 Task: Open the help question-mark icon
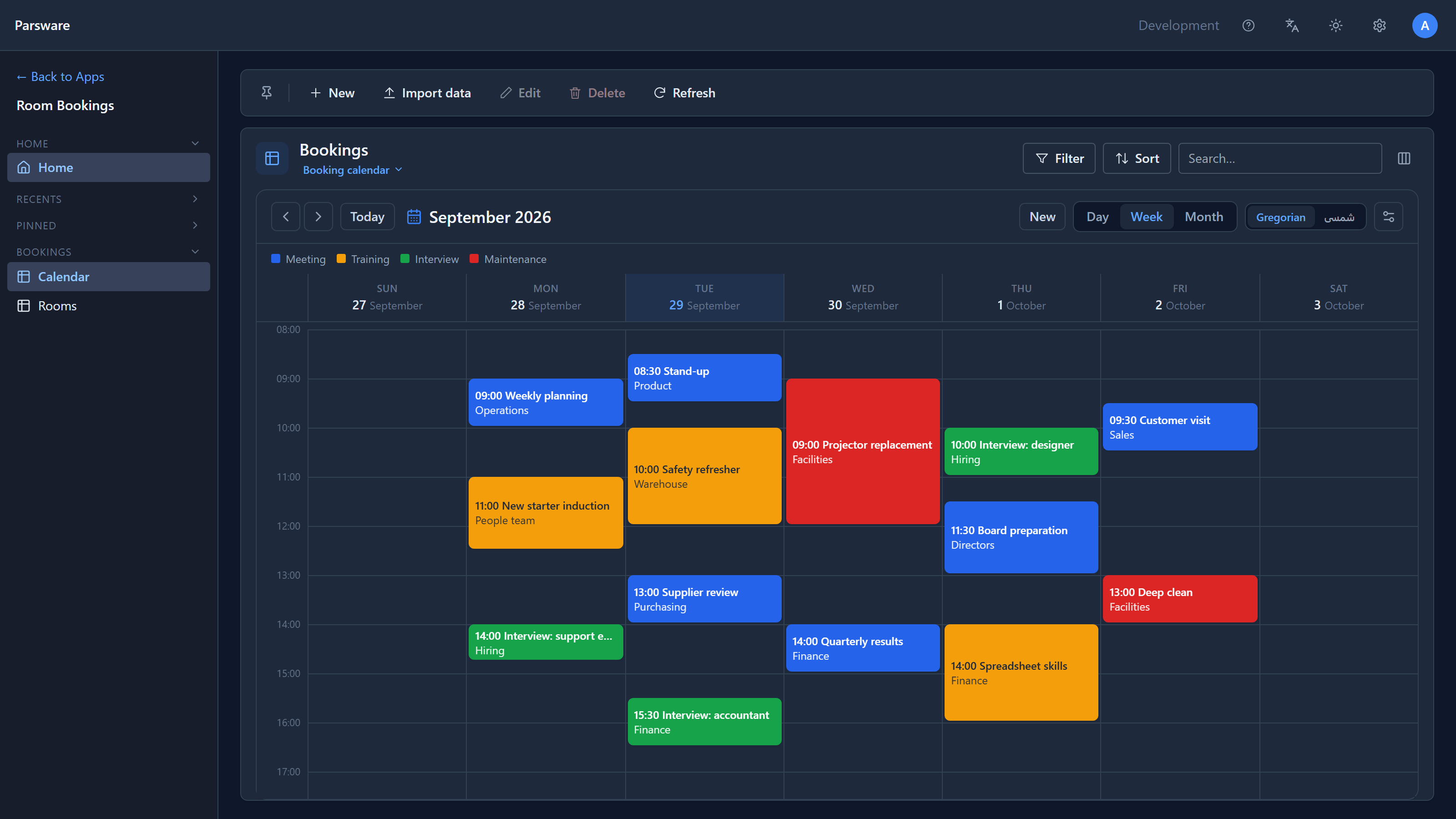pos(1248,25)
